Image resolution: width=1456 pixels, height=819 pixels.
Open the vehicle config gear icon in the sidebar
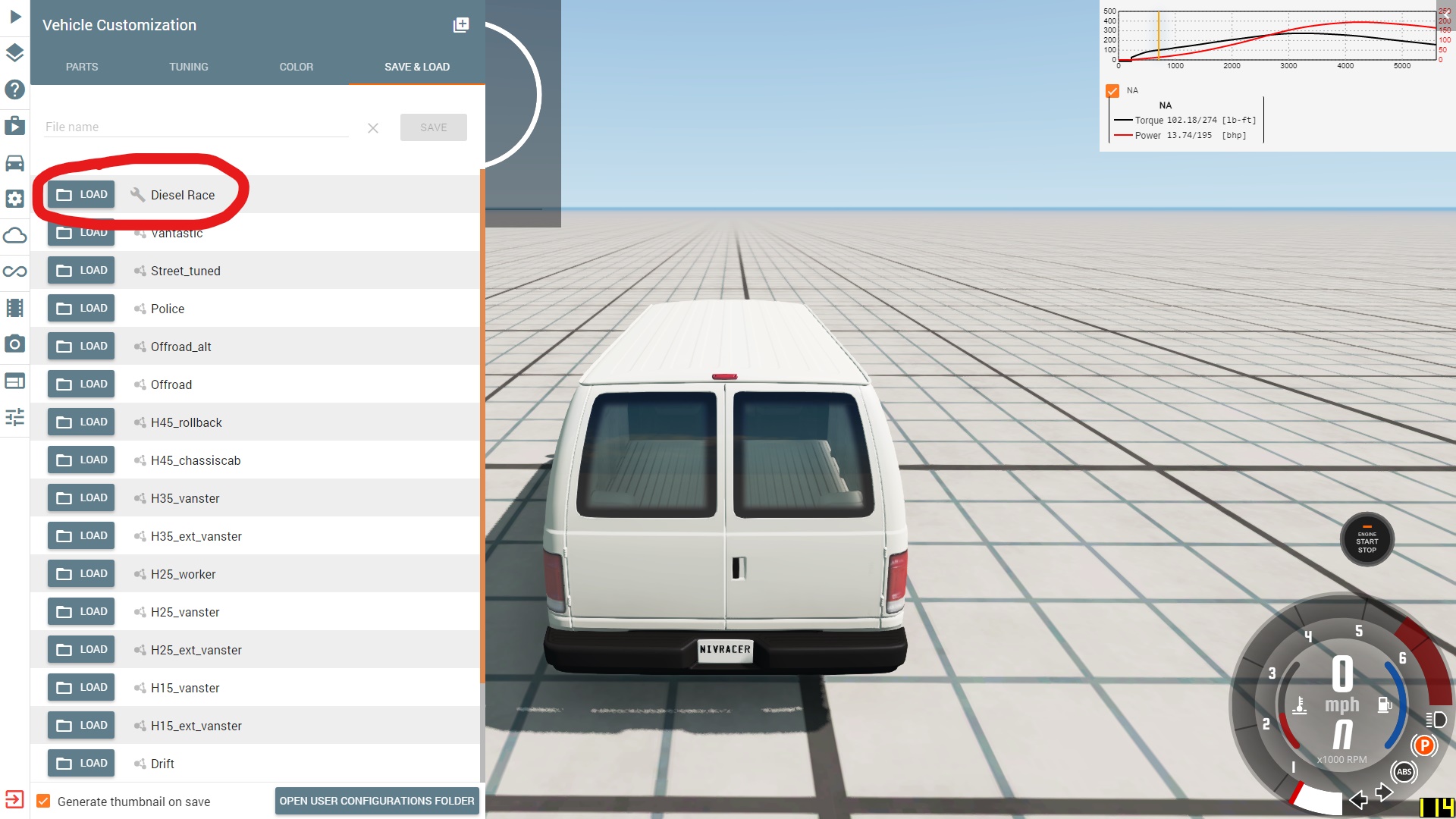point(15,199)
